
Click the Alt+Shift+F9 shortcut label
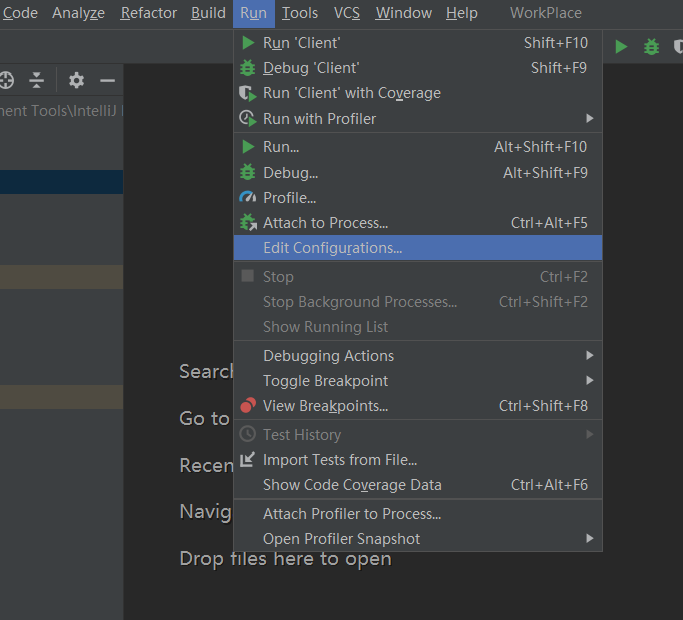(545, 173)
